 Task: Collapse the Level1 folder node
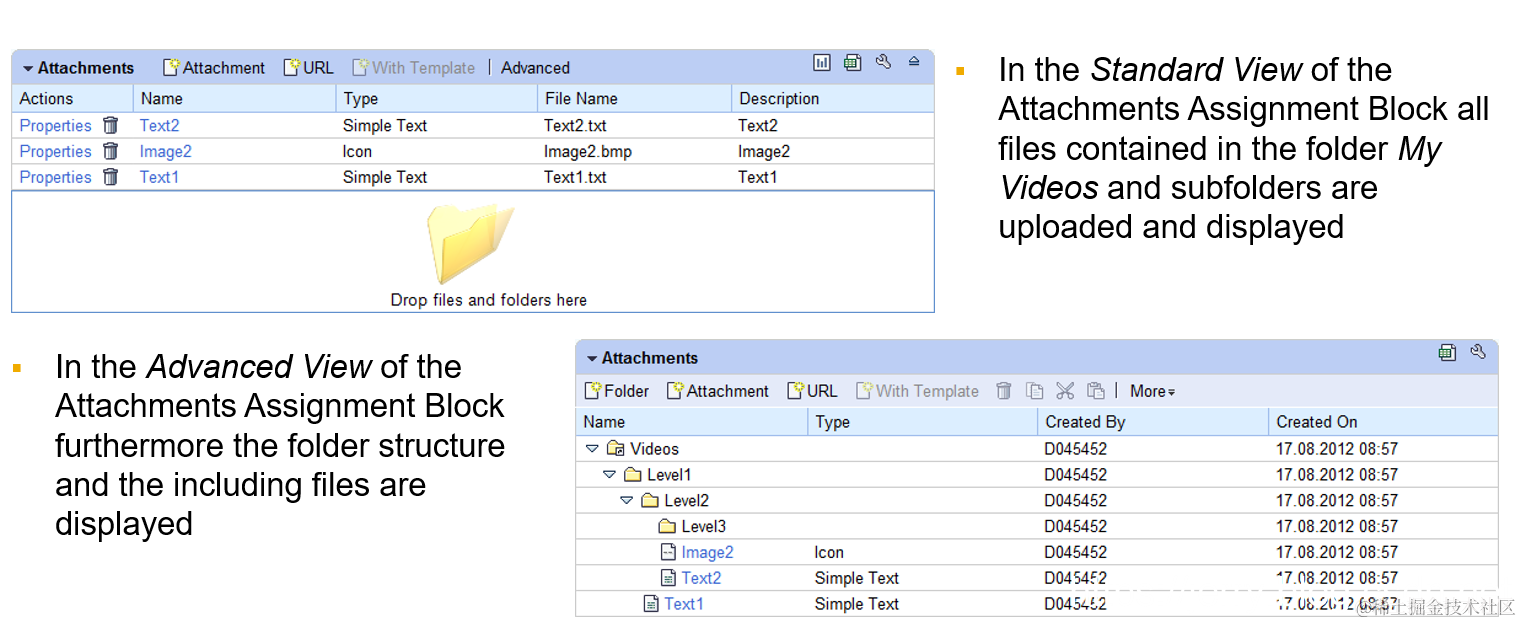tap(609, 475)
